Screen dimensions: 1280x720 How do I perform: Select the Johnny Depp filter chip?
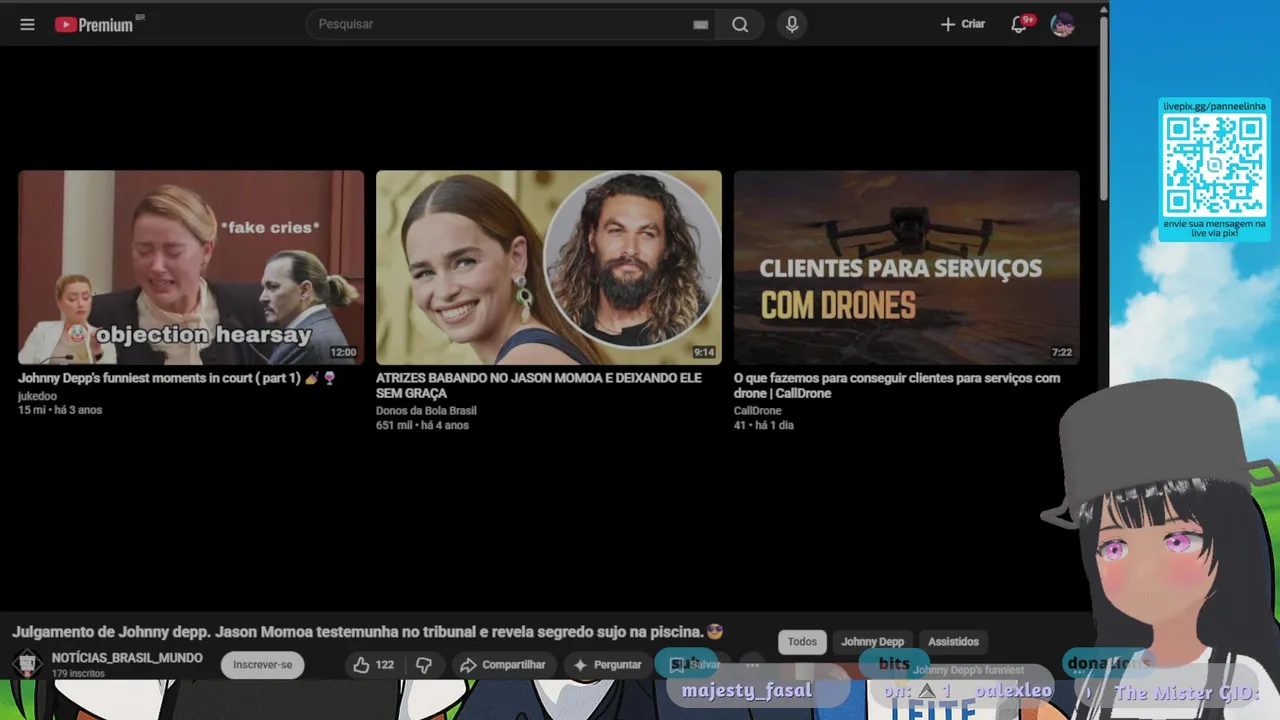point(872,642)
